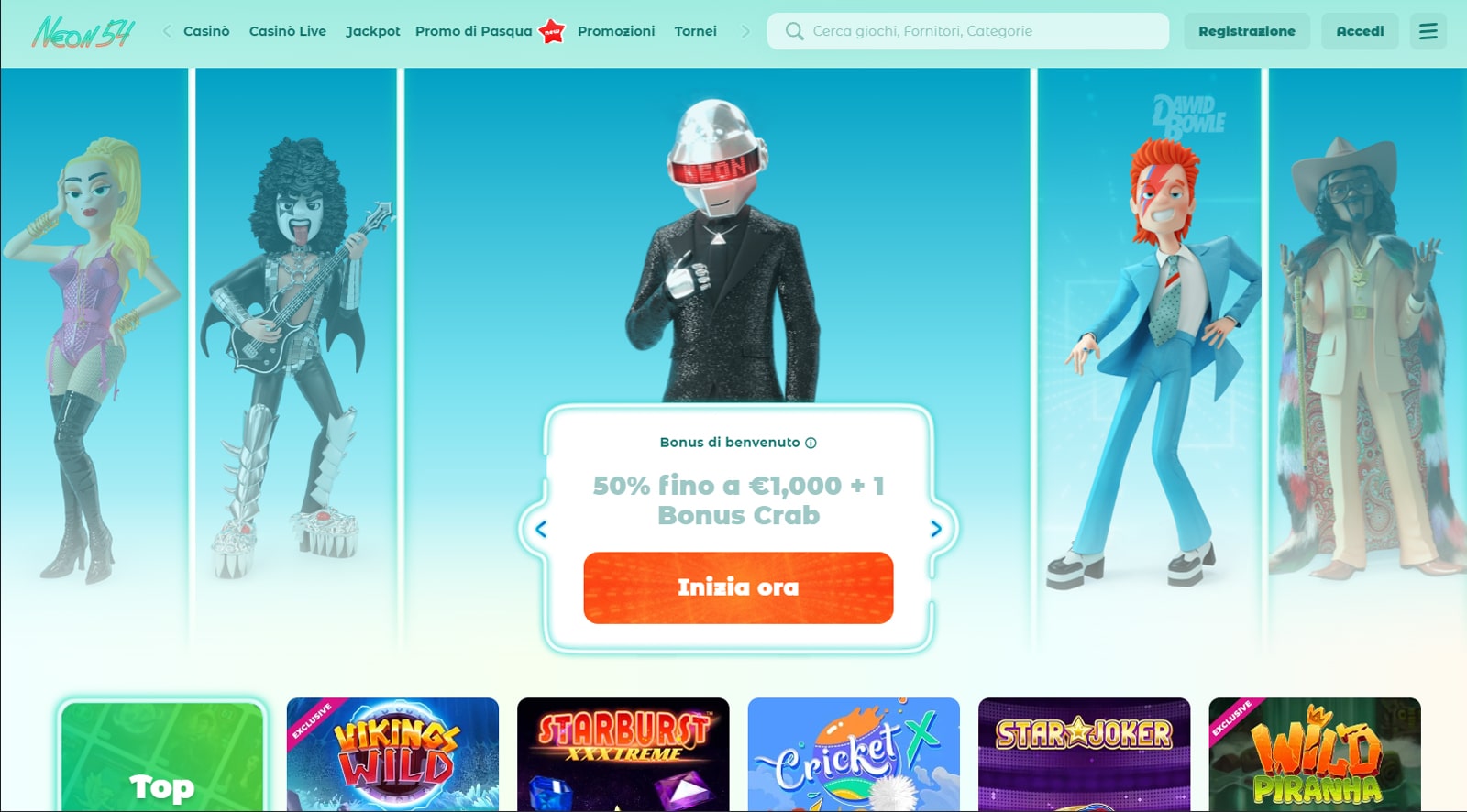Open the Starburst XXXtreme game thumbnail
The image size is (1467, 812).
tap(623, 754)
